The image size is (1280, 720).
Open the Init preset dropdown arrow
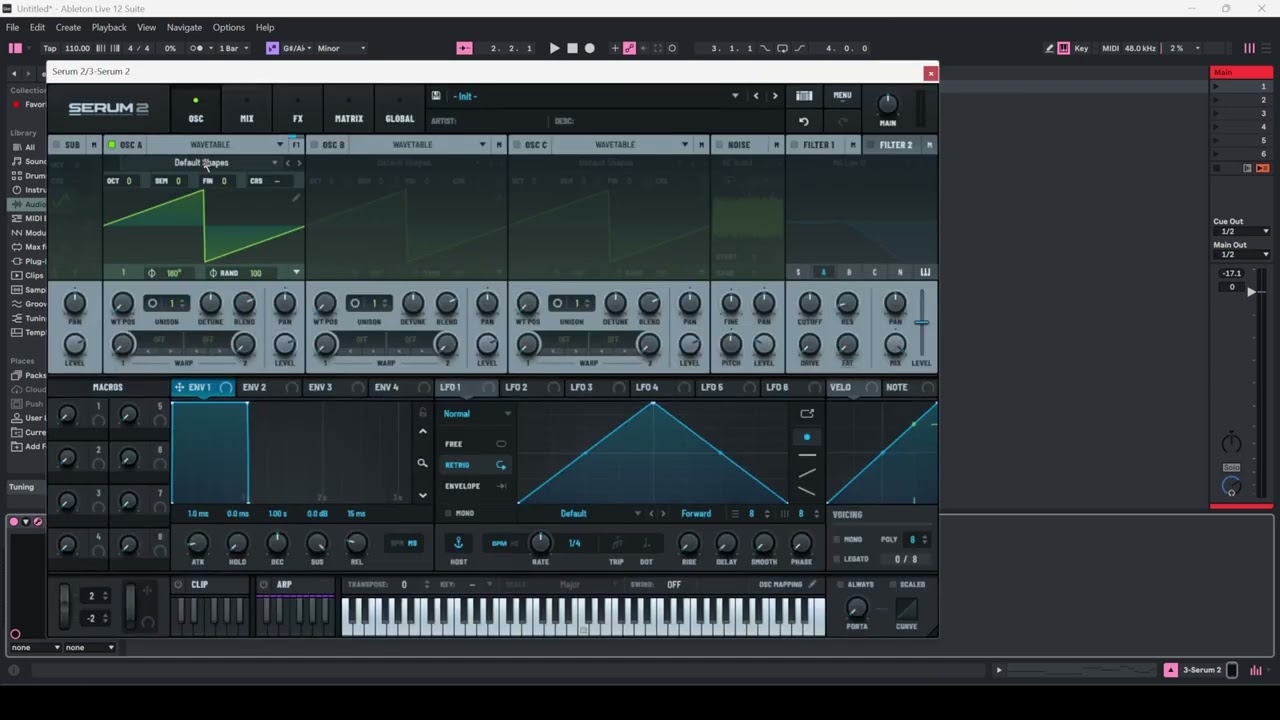tap(735, 96)
